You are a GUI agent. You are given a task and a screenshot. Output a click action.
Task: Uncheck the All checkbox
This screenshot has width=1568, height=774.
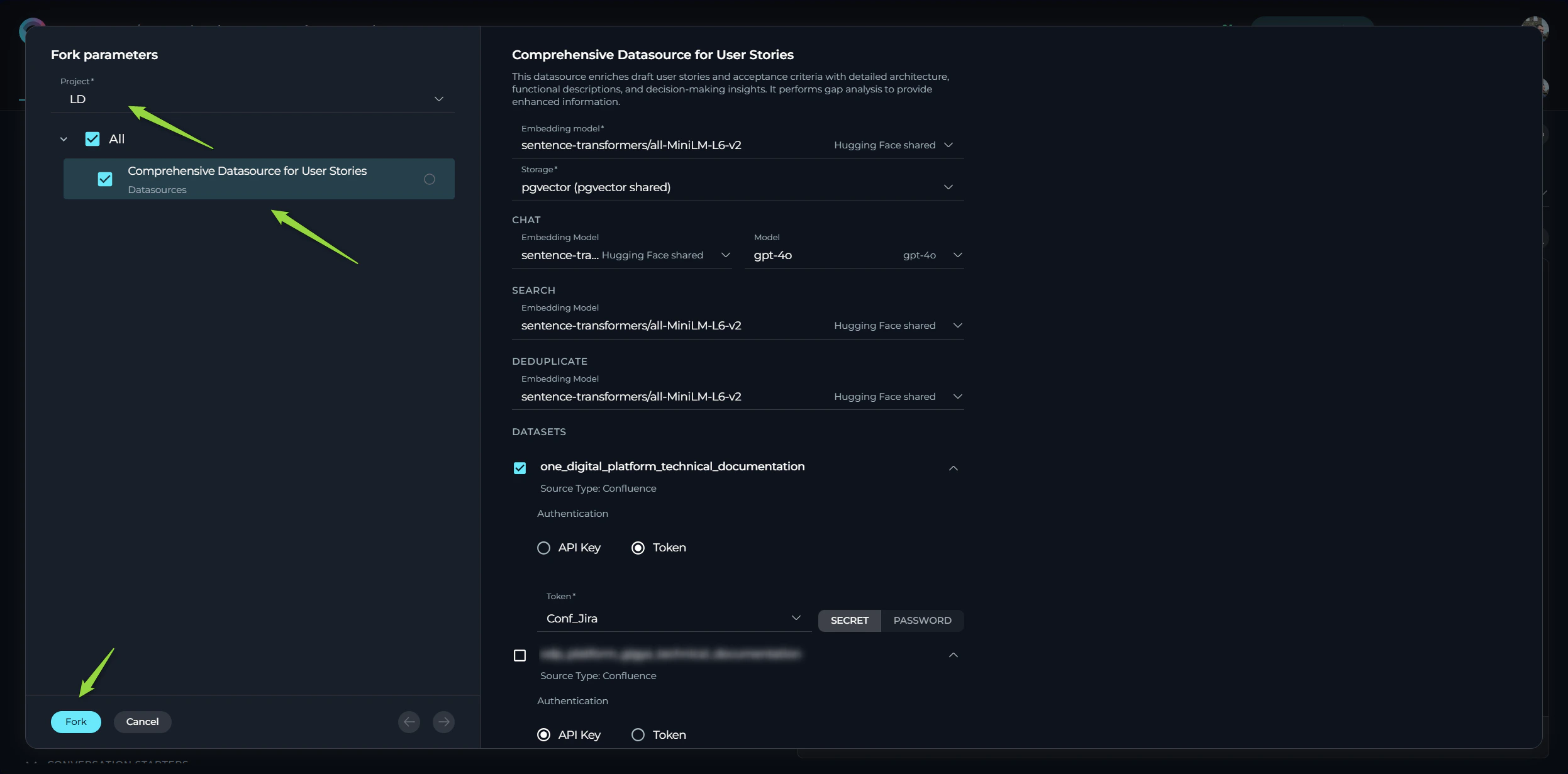click(92, 138)
